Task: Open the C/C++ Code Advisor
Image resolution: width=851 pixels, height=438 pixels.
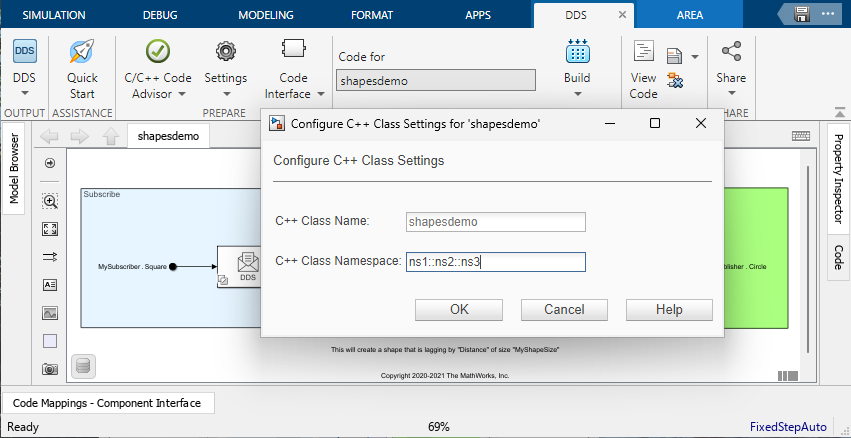Action: click(158, 52)
